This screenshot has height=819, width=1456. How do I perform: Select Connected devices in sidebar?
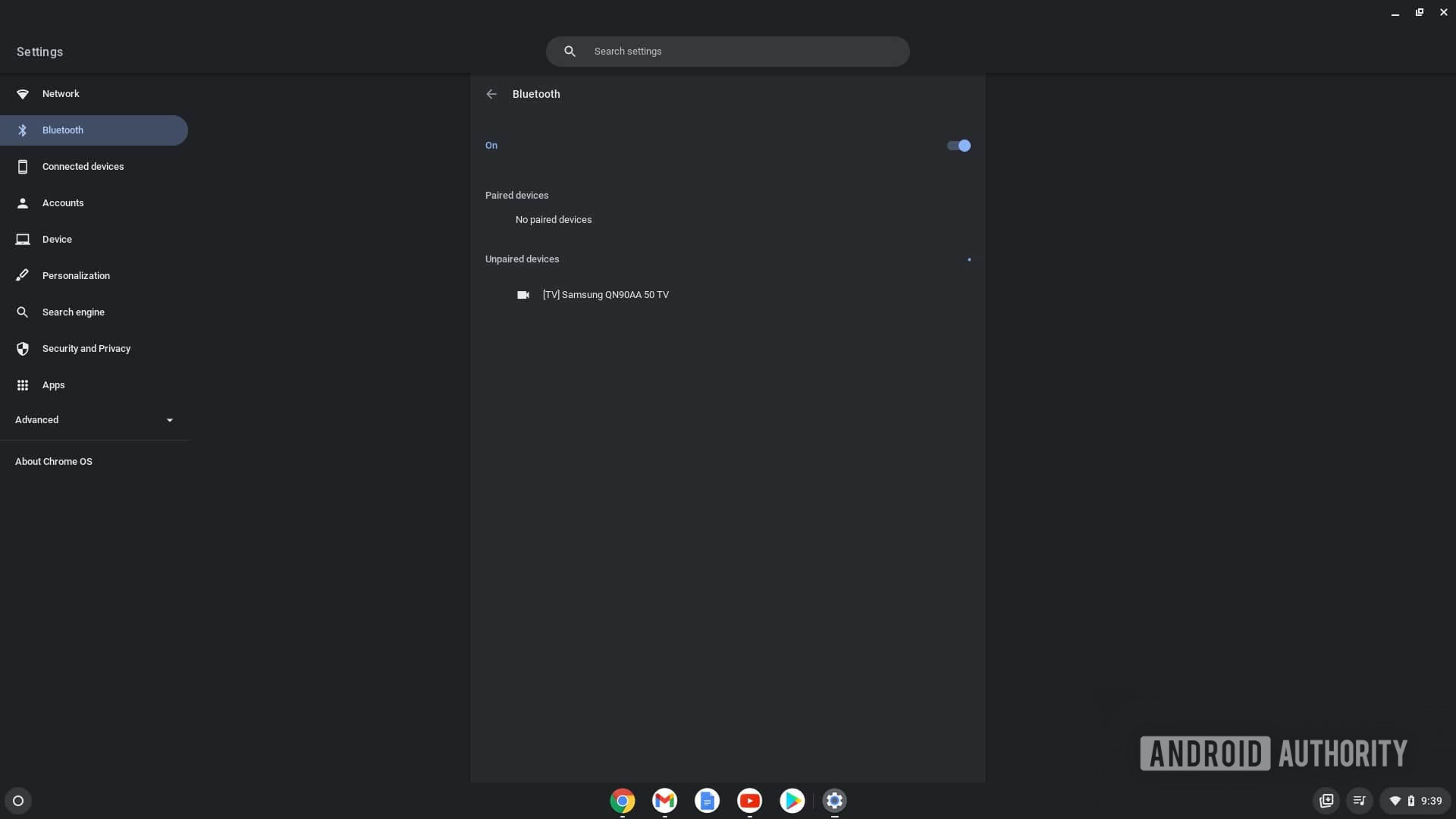[83, 167]
